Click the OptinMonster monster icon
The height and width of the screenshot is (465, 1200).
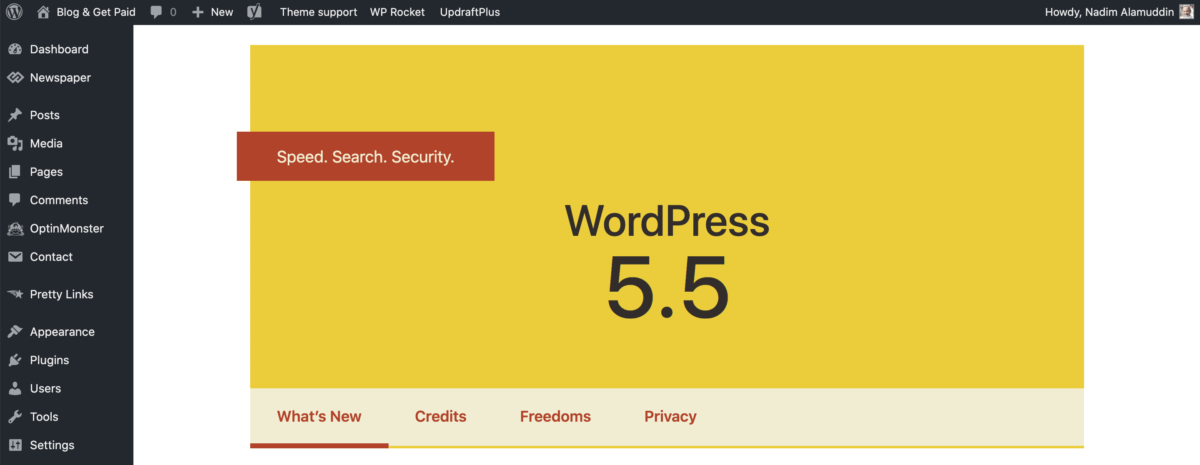pyautogui.click(x=15, y=228)
